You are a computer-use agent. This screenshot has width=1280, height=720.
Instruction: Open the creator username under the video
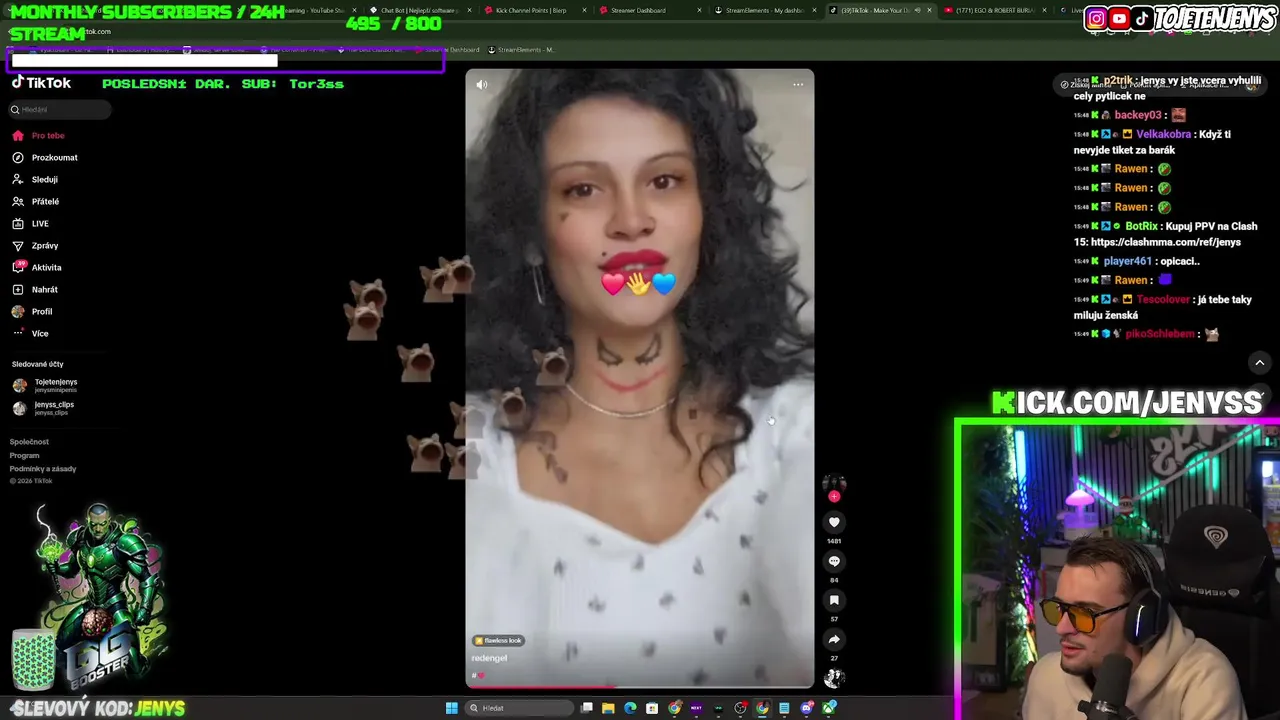coord(490,658)
